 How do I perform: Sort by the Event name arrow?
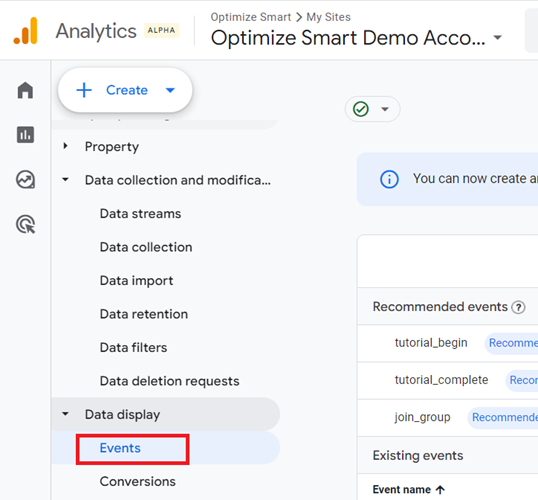coord(440,490)
